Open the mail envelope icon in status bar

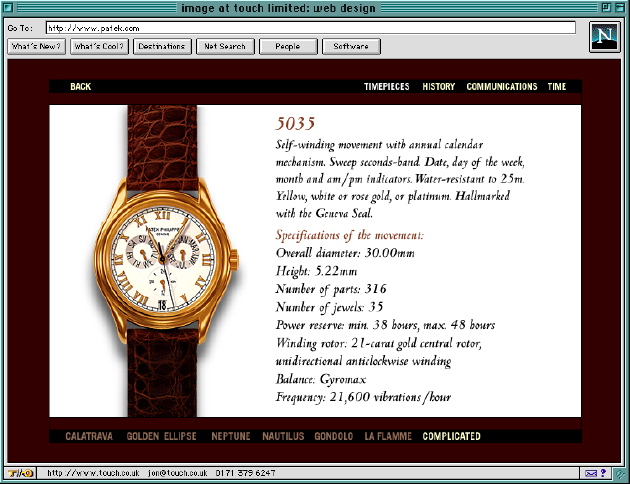[591, 473]
